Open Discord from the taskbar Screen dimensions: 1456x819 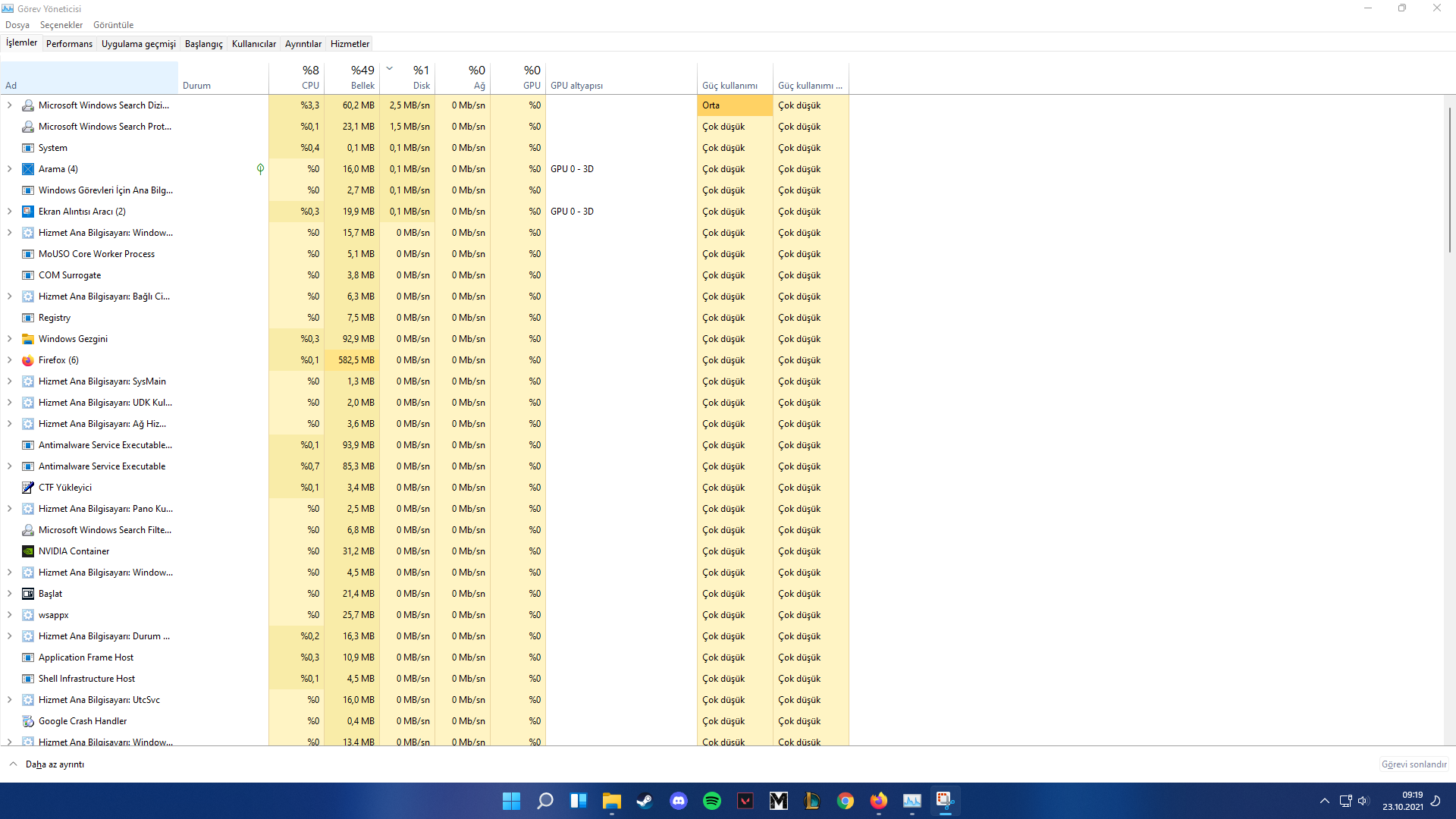679,801
